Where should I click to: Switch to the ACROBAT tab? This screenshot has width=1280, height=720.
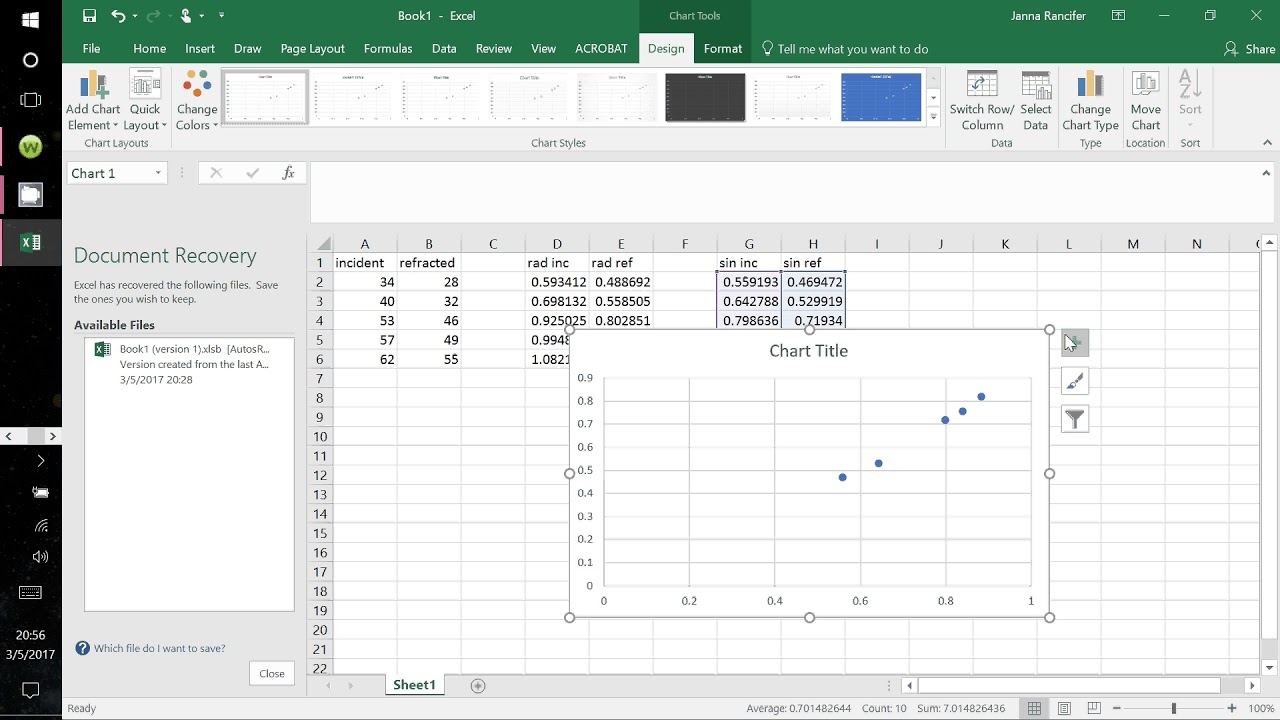pos(601,48)
